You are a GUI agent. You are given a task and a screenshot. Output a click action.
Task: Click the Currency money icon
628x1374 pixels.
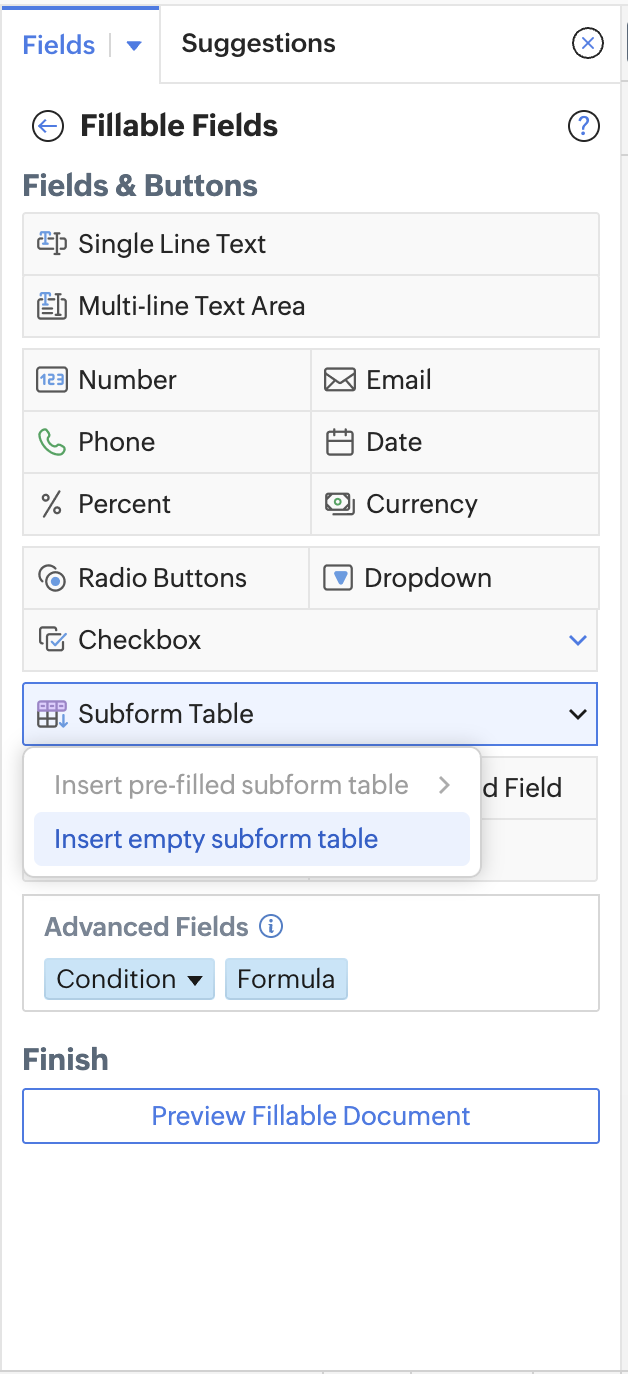pos(340,504)
